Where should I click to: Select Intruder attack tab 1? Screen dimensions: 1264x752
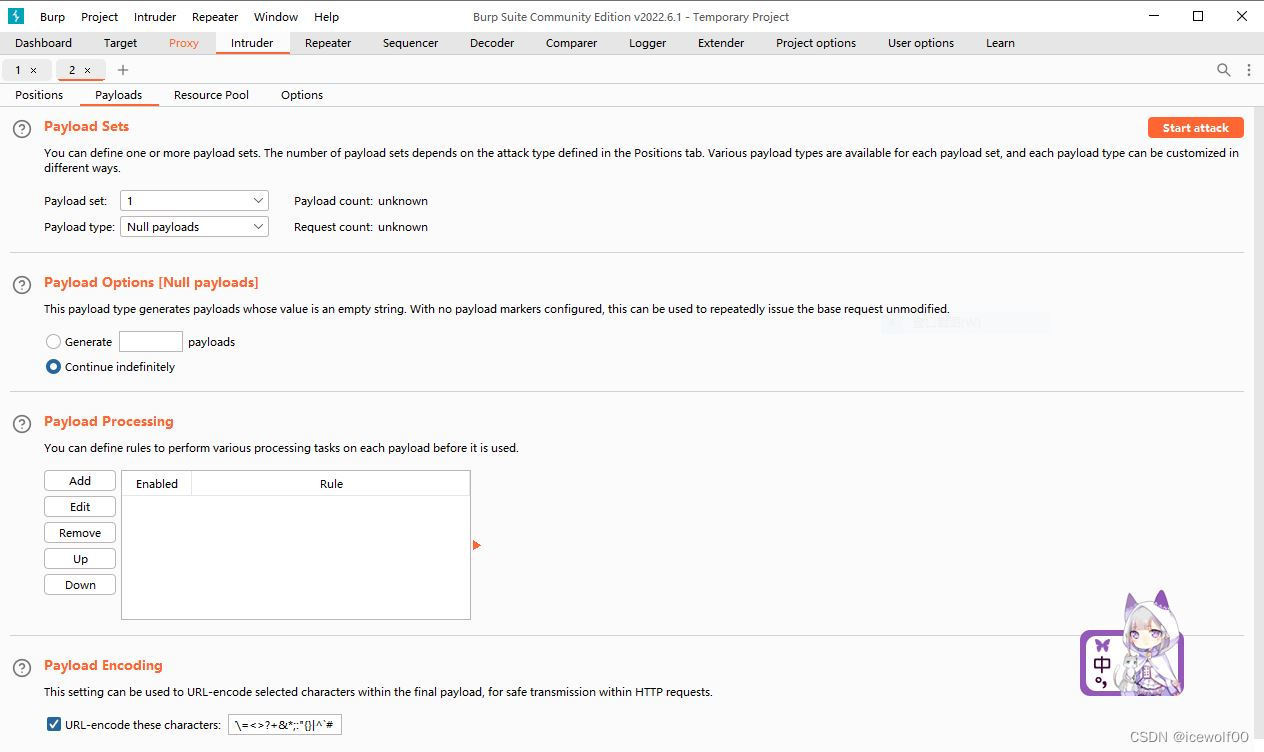18,70
